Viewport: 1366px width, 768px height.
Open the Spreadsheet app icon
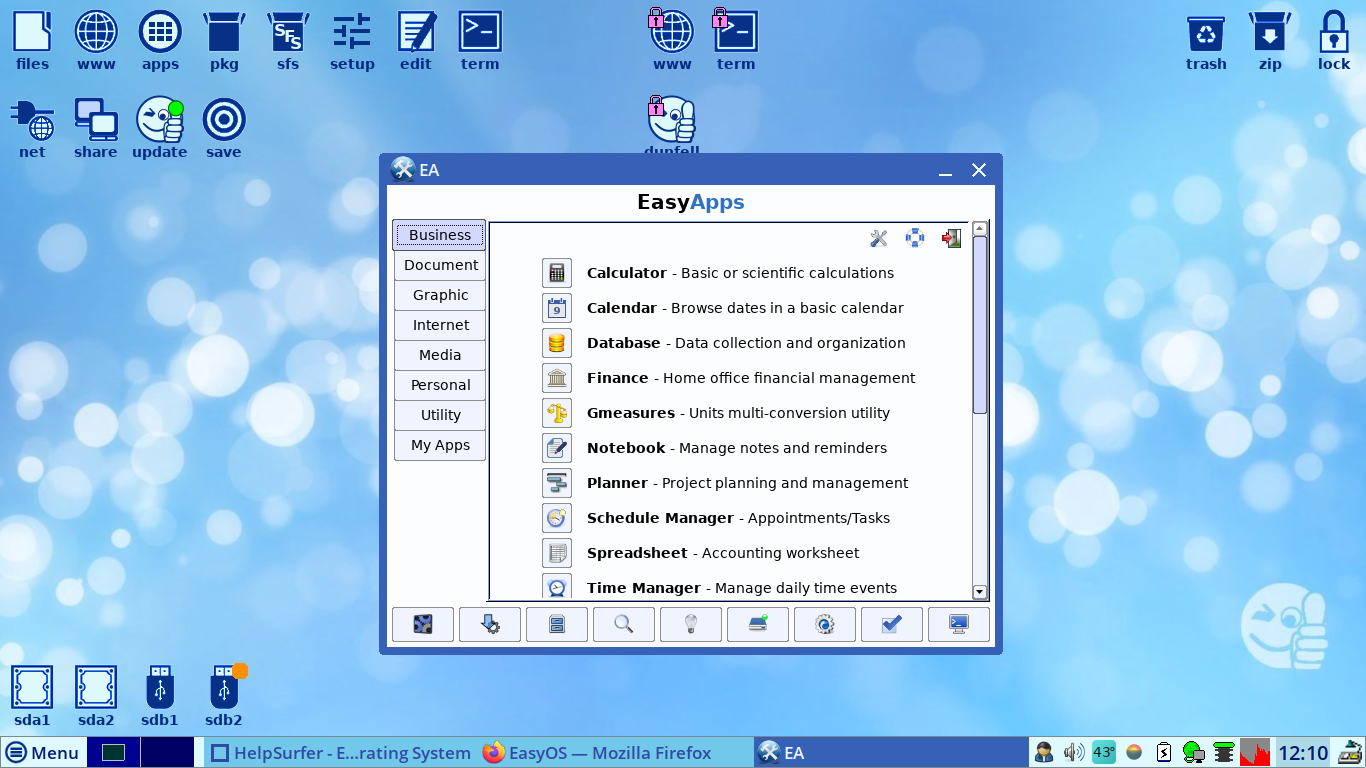pos(557,553)
